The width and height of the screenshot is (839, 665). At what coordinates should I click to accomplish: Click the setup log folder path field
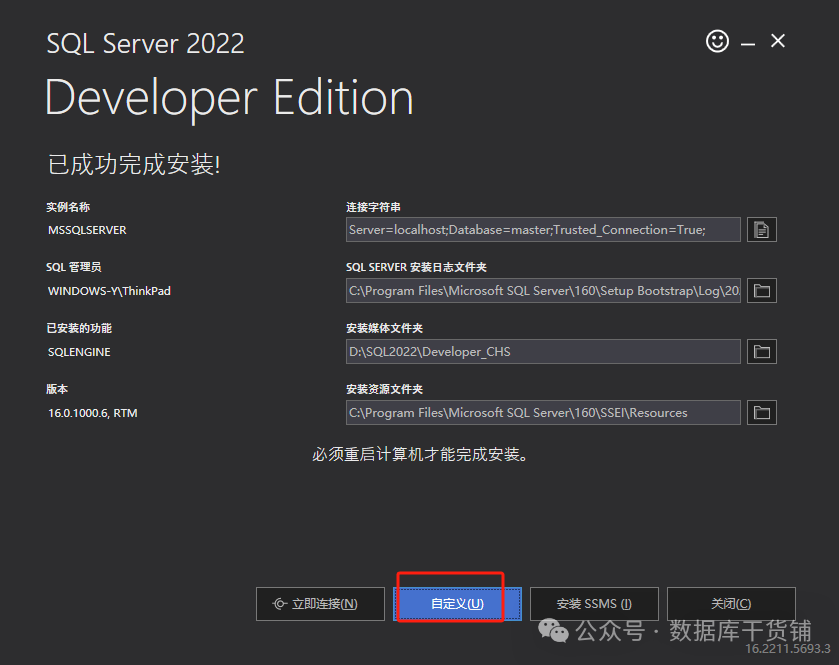543,291
